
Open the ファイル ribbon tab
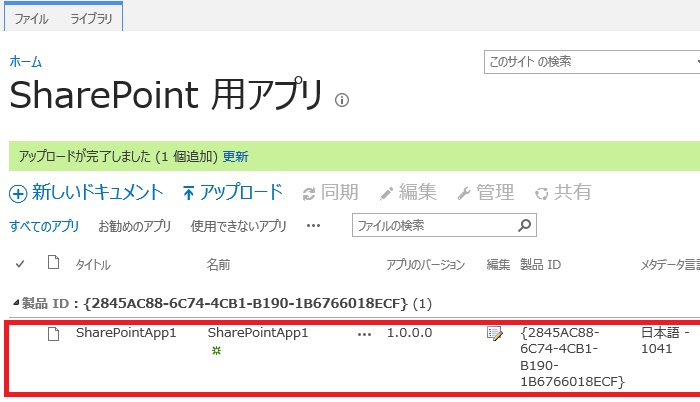coord(31,19)
